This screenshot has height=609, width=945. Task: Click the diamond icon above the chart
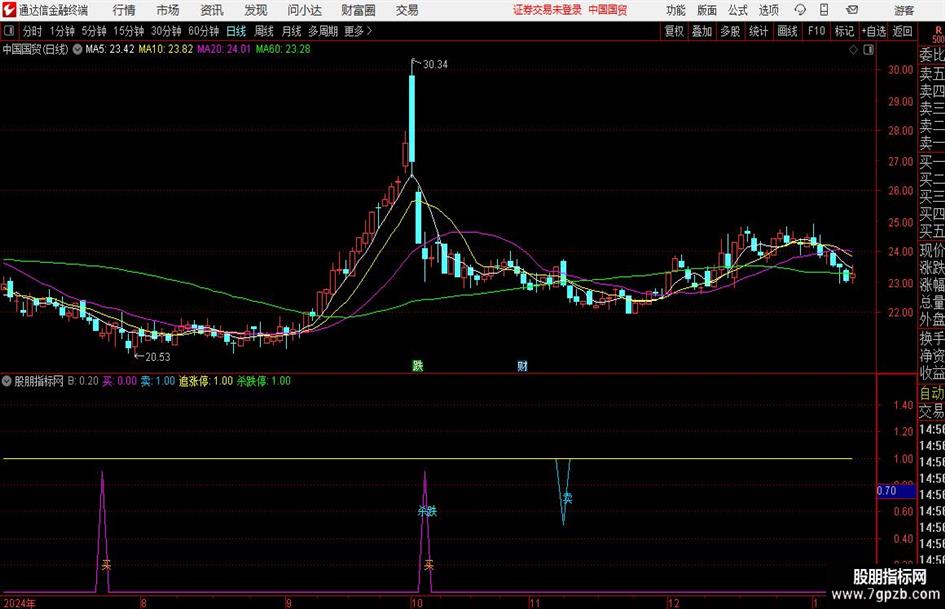click(853, 50)
